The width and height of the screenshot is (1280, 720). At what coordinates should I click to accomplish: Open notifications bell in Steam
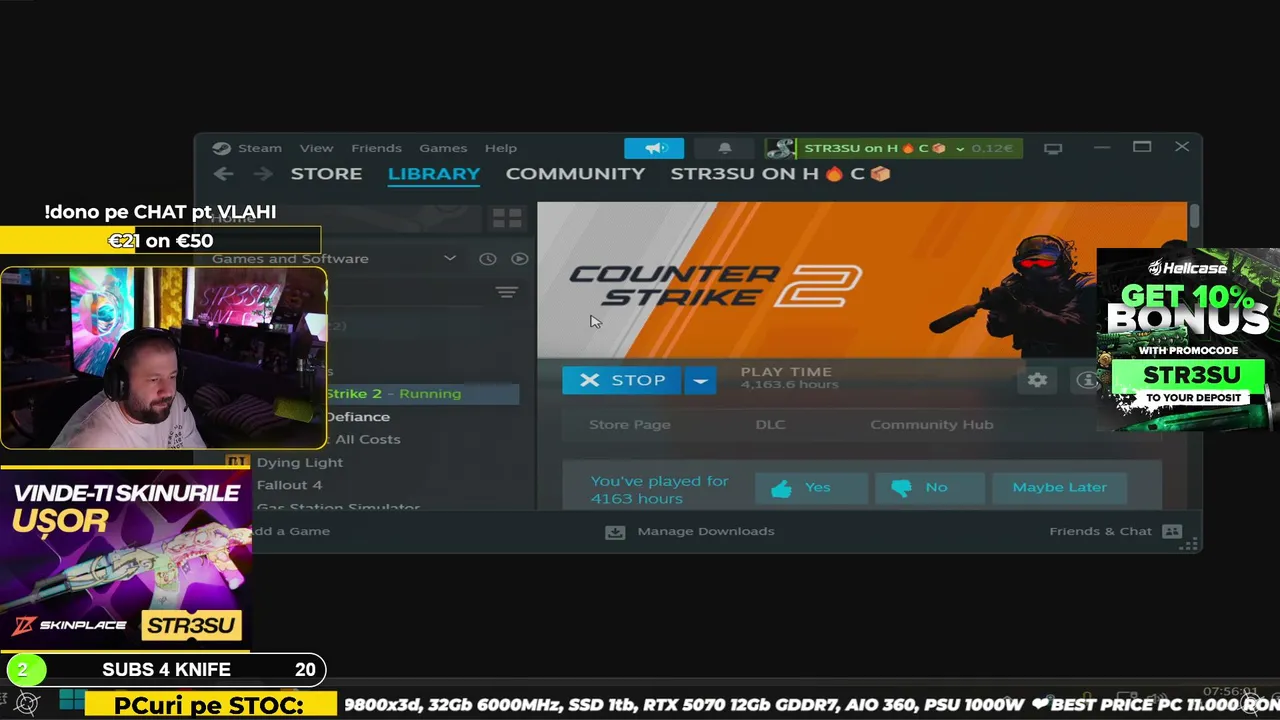click(x=725, y=148)
